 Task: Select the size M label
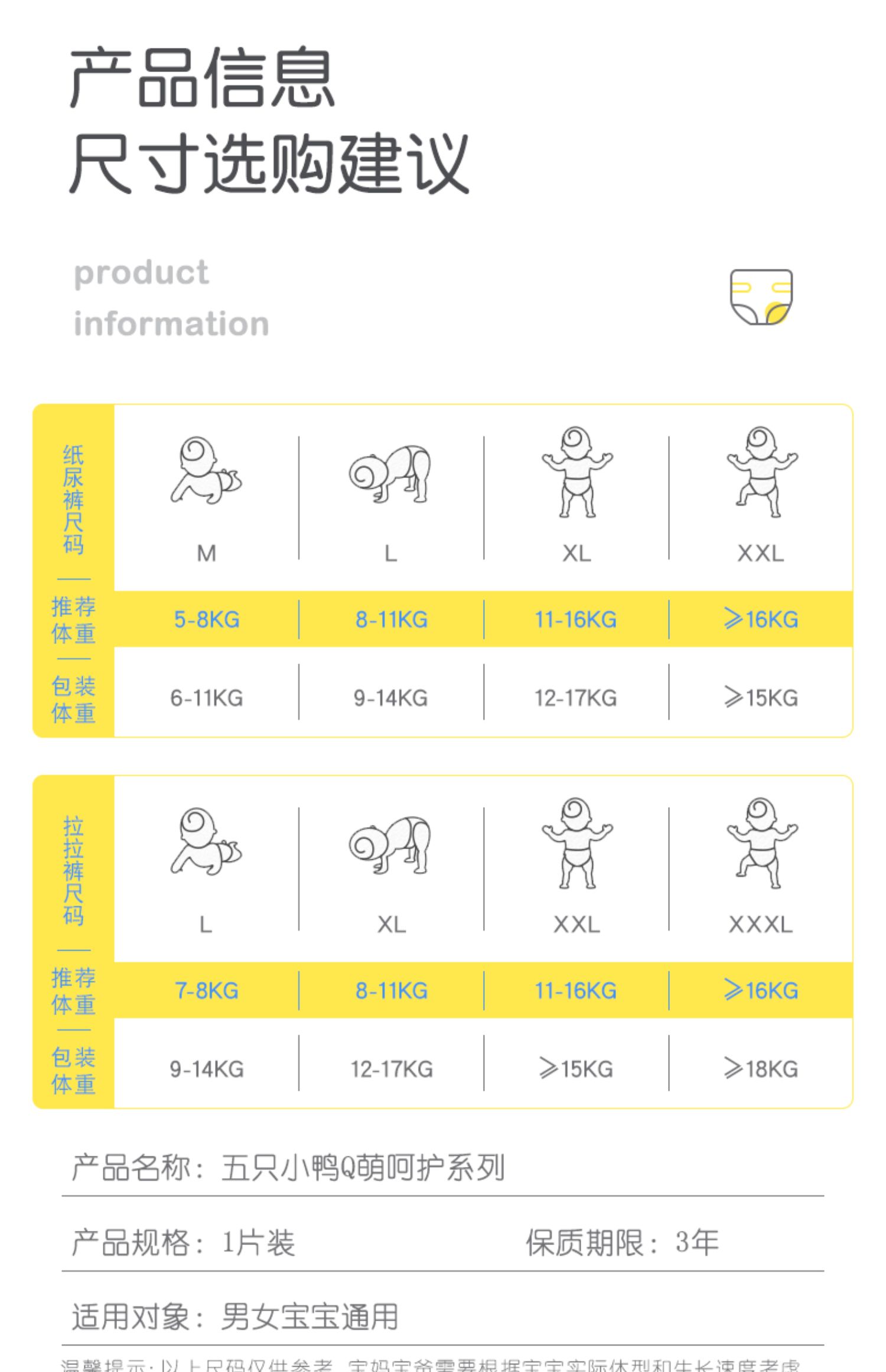pyautogui.click(x=206, y=554)
